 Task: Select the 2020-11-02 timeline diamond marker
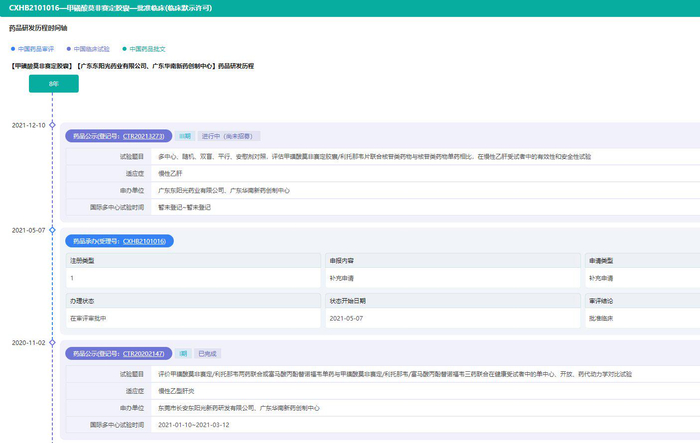click(x=52, y=343)
